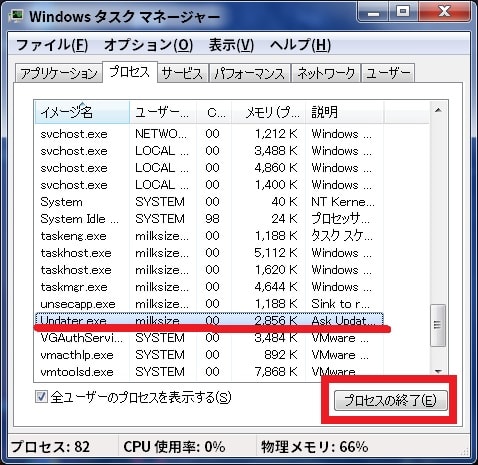Select the vmacthlp.exe process row

[209, 355]
